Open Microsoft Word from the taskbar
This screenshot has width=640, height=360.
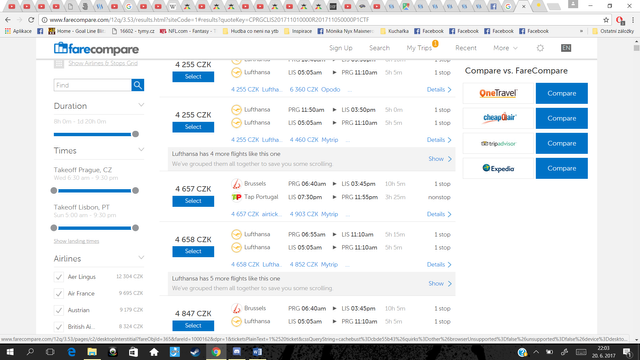pyautogui.click(x=257, y=352)
